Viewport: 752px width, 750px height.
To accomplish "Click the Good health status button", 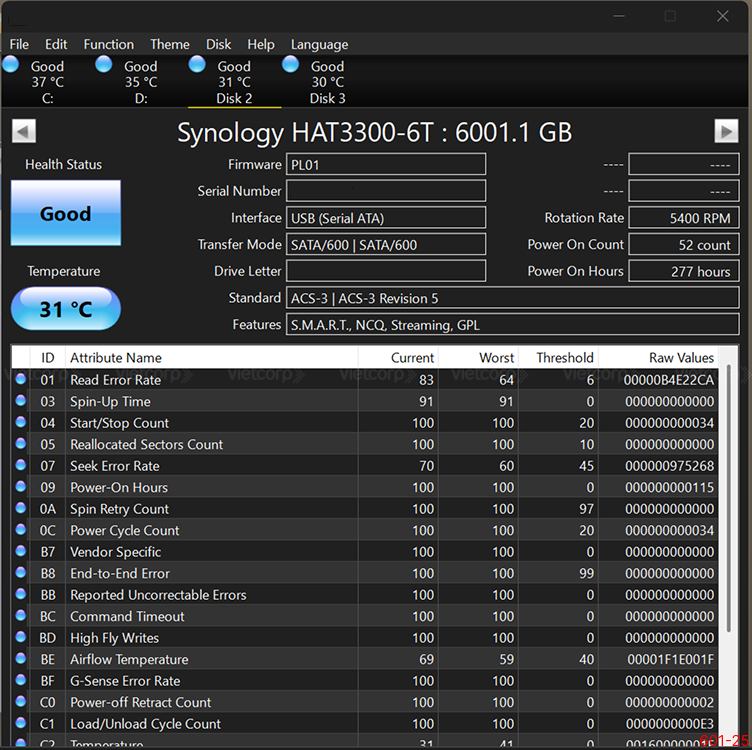I will pyautogui.click(x=66, y=213).
